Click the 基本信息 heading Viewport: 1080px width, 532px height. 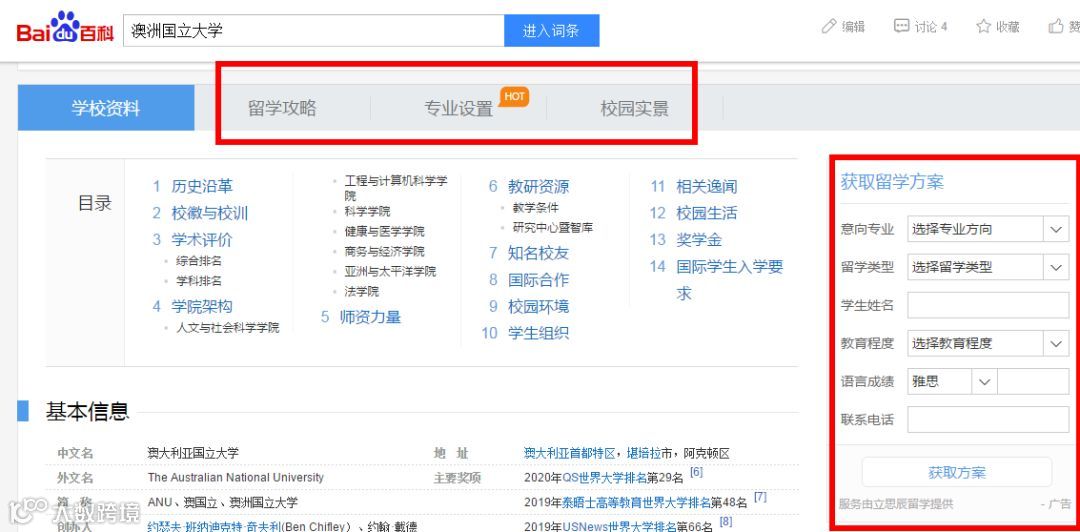tap(87, 411)
